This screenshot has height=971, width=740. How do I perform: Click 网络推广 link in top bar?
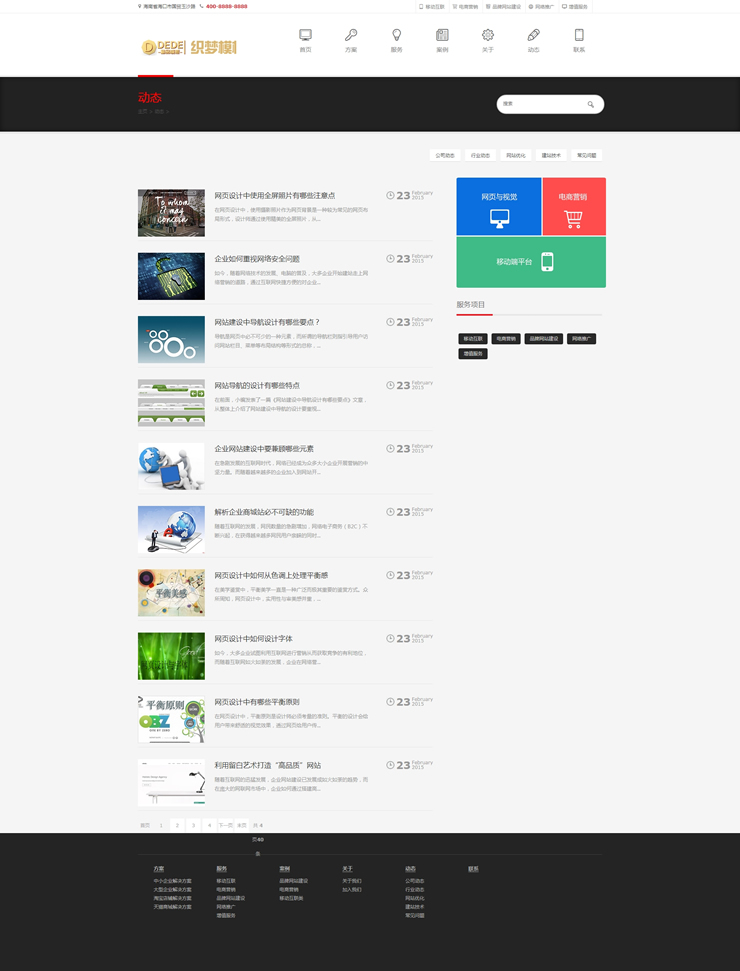coord(543,6)
